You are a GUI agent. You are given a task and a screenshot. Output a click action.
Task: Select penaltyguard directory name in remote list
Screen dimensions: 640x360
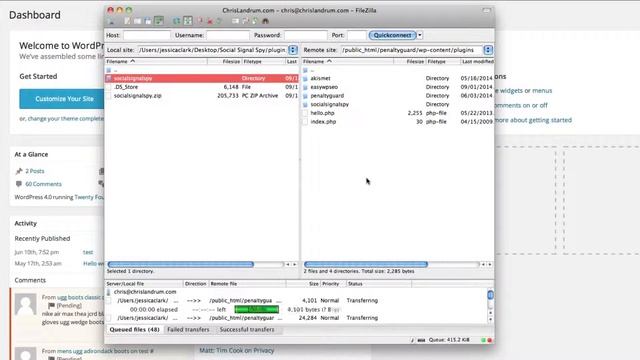pyautogui.click(x=327, y=96)
